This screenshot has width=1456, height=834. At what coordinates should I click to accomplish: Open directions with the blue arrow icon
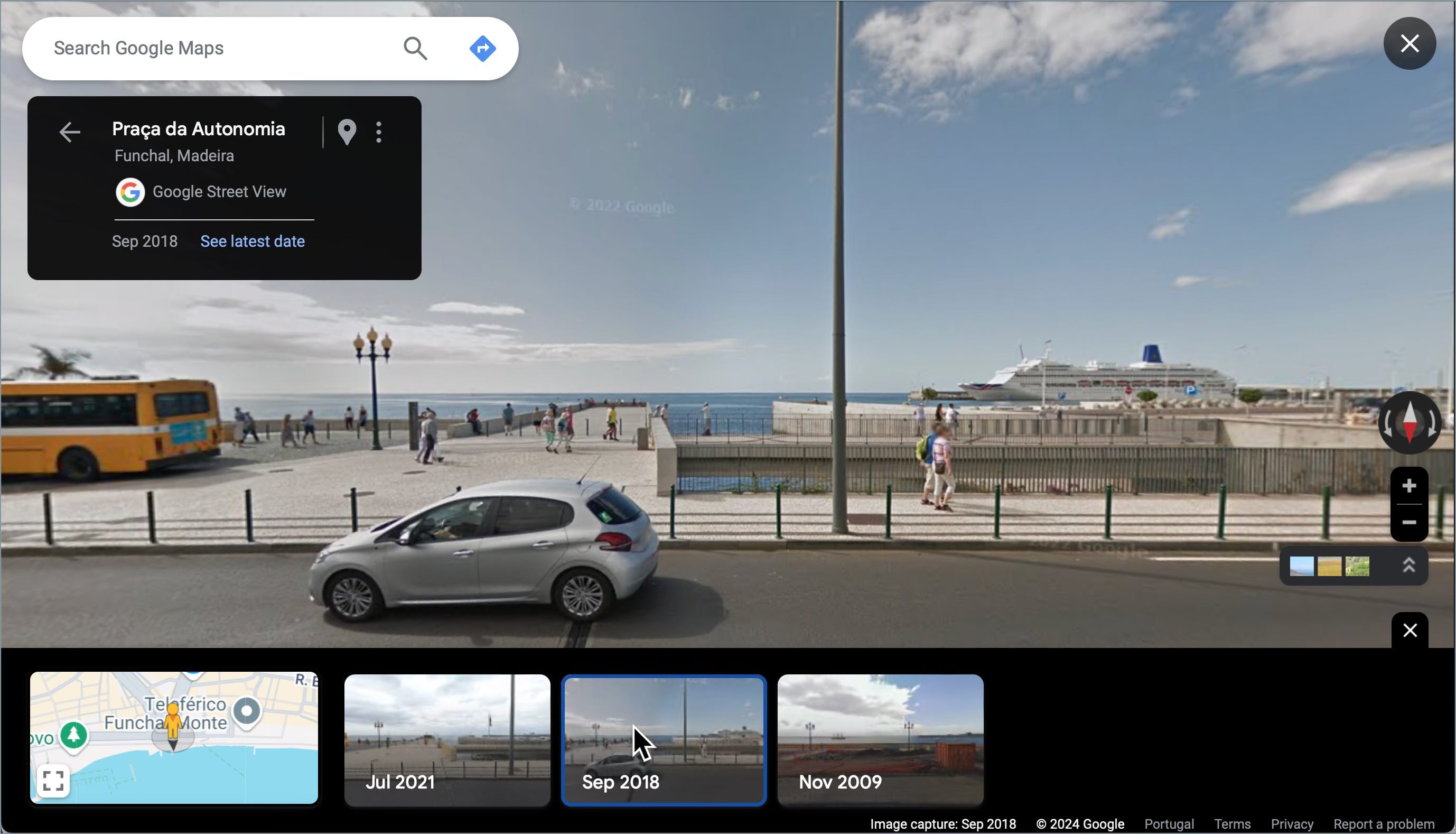coord(483,48)
